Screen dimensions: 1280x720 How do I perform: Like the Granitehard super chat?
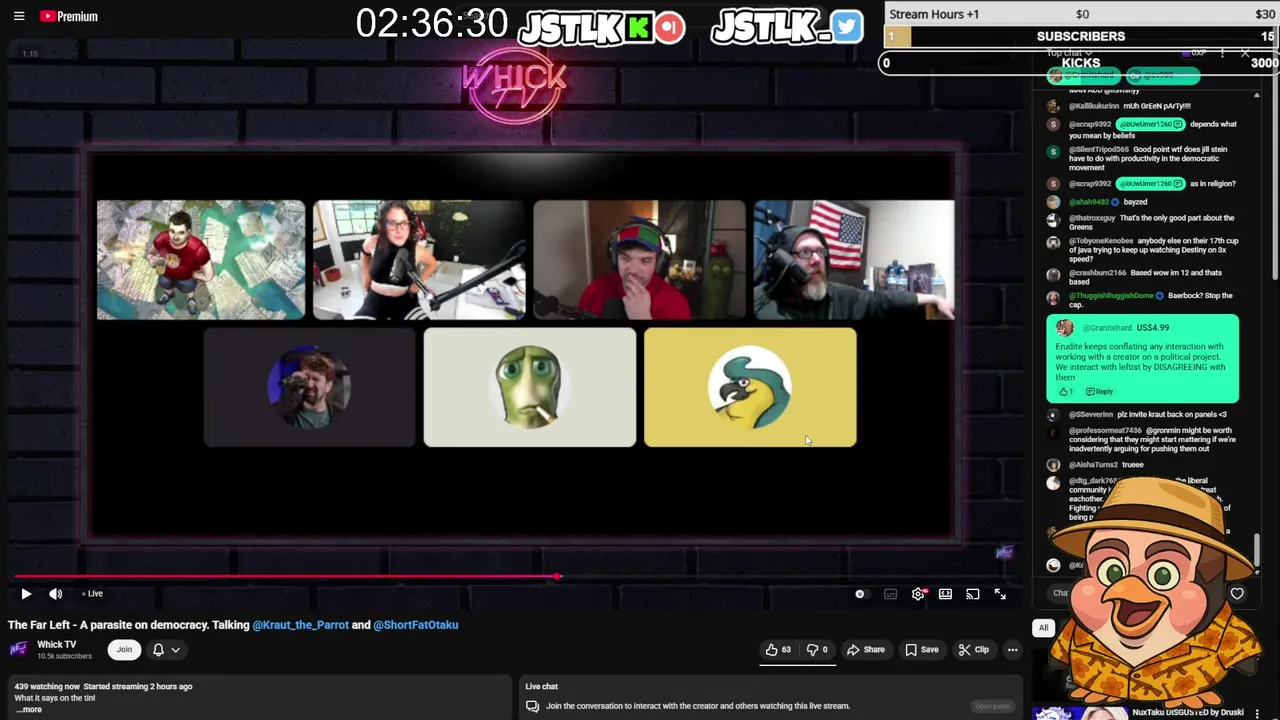[x=1065, y=391]
